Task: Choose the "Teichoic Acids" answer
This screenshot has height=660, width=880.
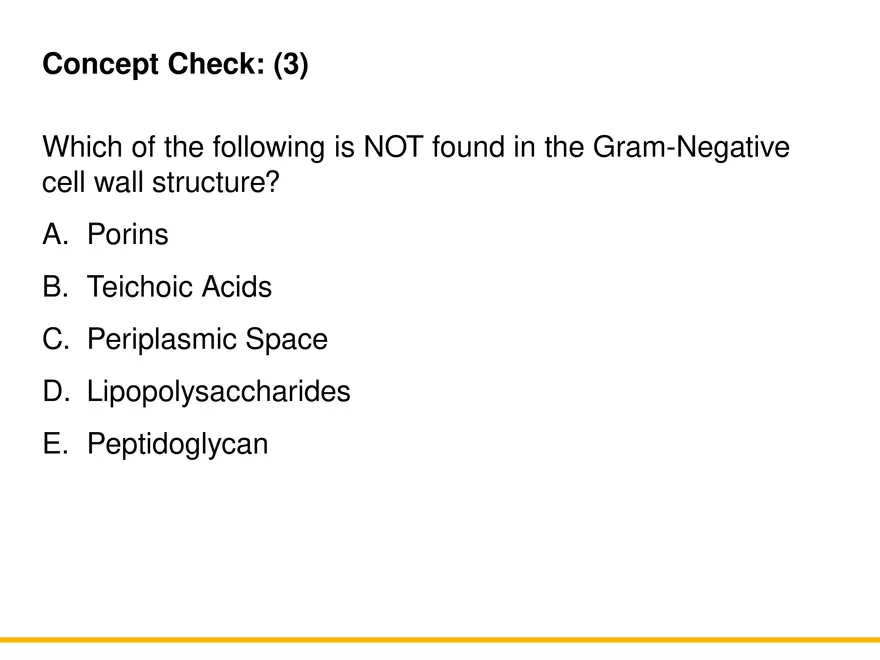Action: 179,287
